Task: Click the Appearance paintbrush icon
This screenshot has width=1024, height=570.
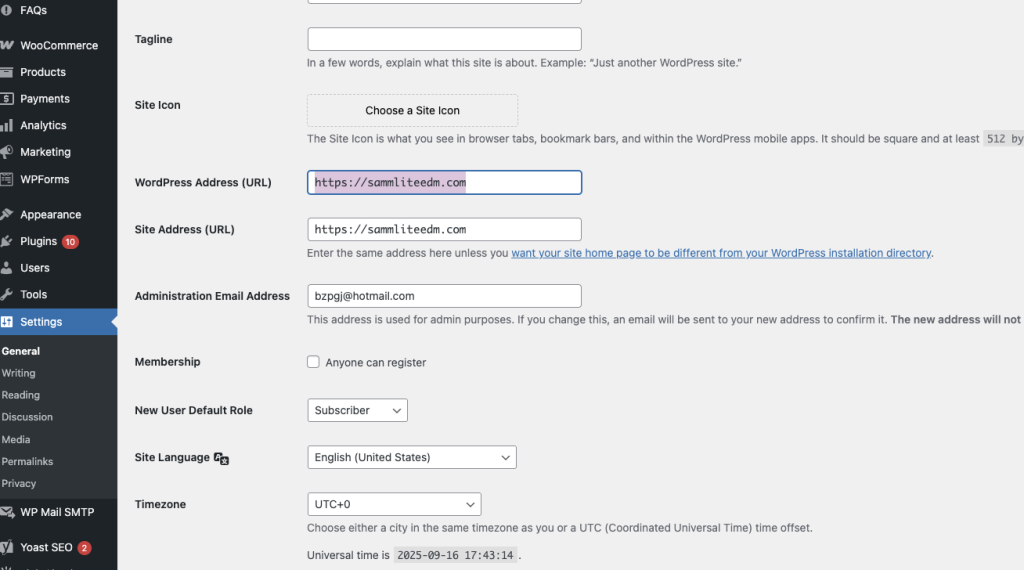Action: coord(7,214)
